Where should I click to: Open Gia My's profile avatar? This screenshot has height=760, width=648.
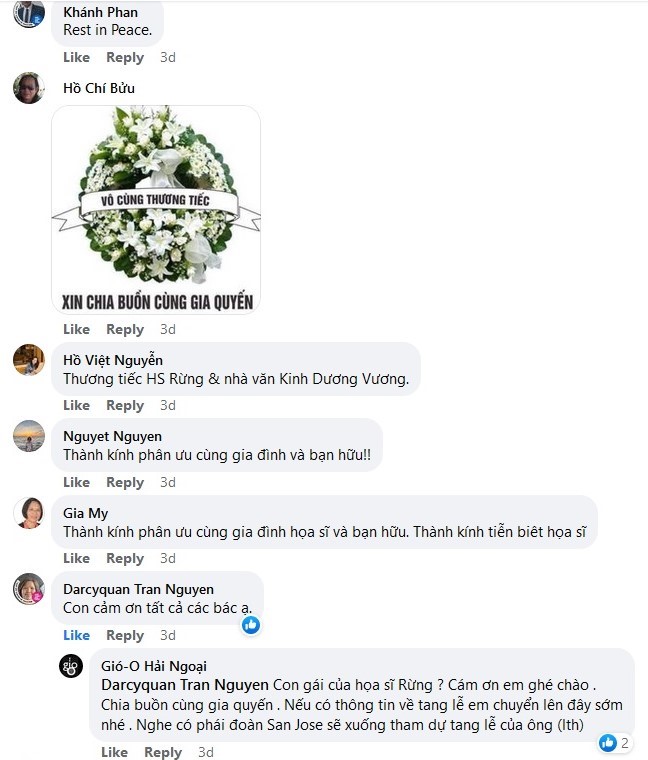click(x=29, y=513)
